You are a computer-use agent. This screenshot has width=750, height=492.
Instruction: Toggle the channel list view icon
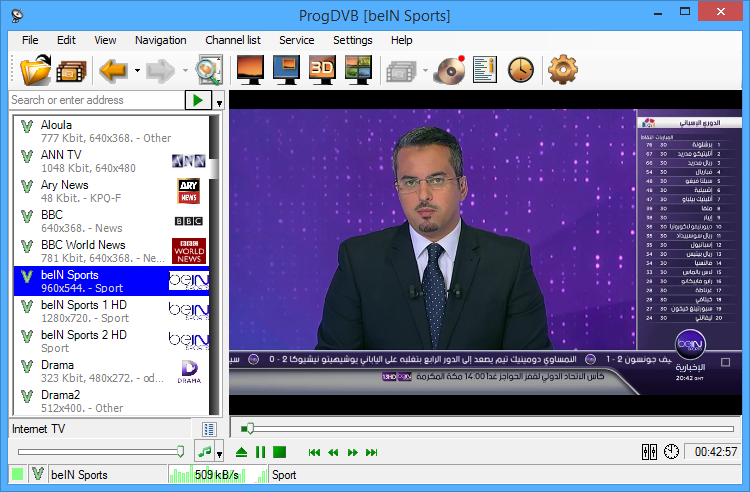pos(209,429)
